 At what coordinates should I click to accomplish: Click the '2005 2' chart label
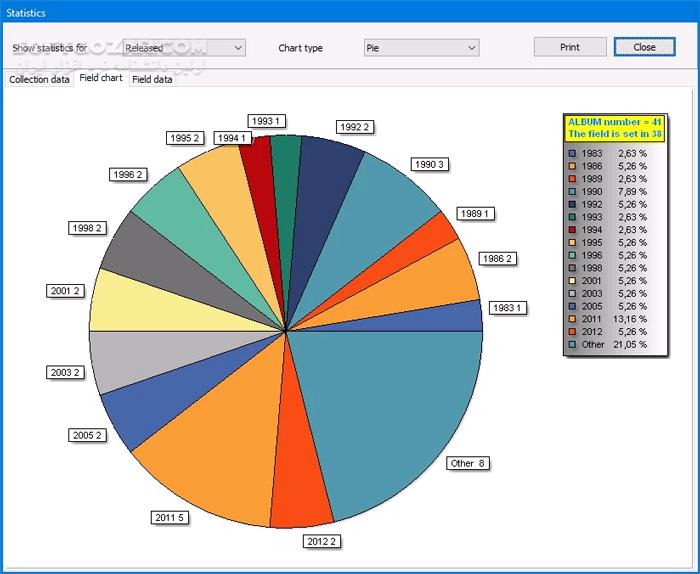pos(87,435)
